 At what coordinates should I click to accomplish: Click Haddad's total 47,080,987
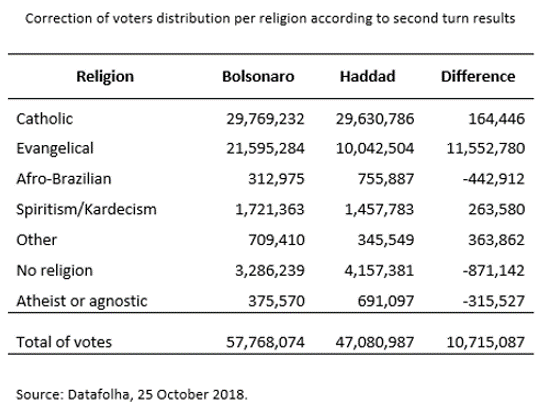pos(375,342)
